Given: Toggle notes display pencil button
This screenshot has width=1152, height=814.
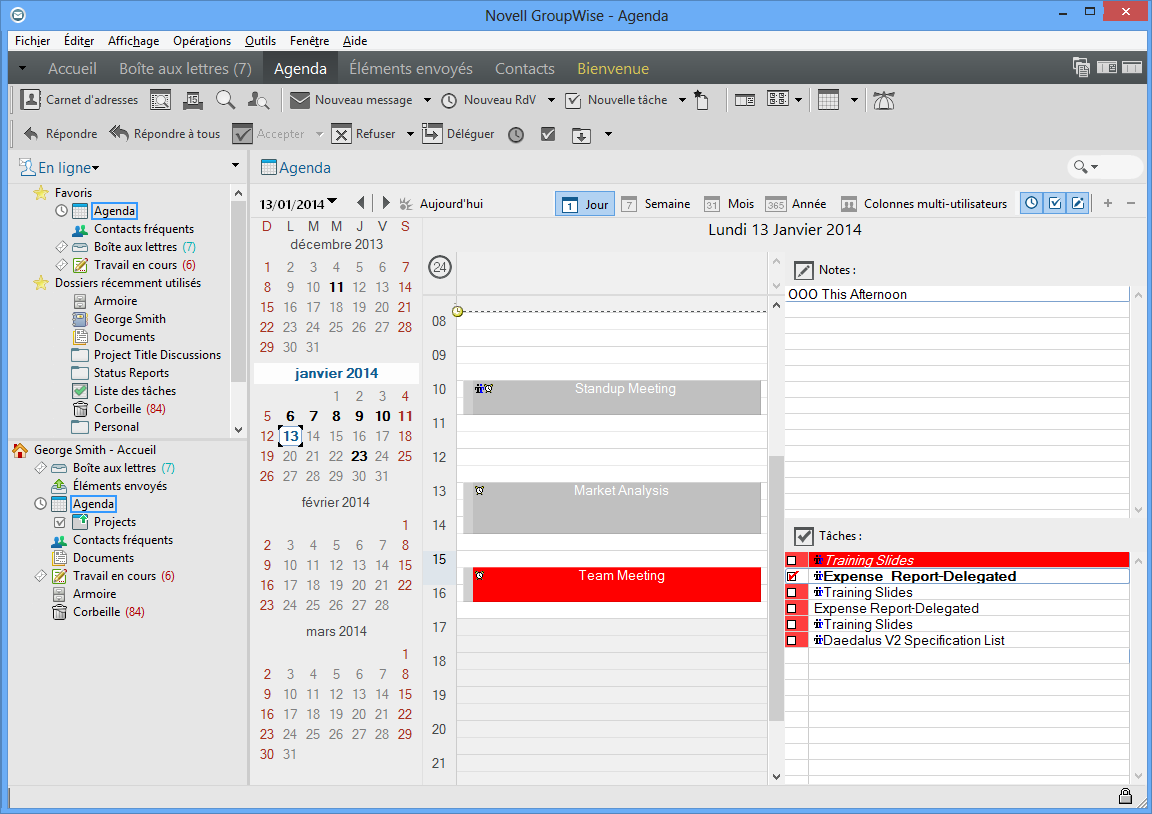Looking at the screenshot, I should pos(1078,204).
